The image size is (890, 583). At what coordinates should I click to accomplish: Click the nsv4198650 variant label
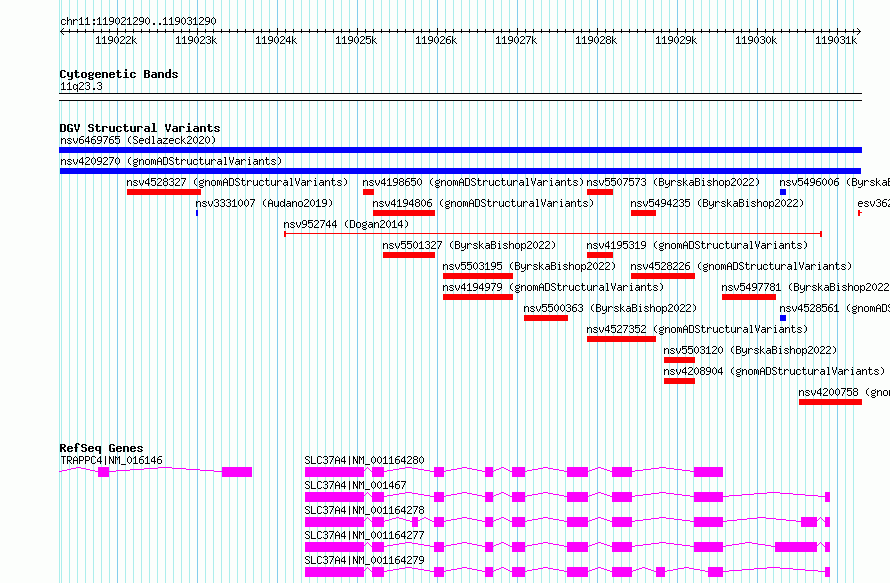pos(473,182)
